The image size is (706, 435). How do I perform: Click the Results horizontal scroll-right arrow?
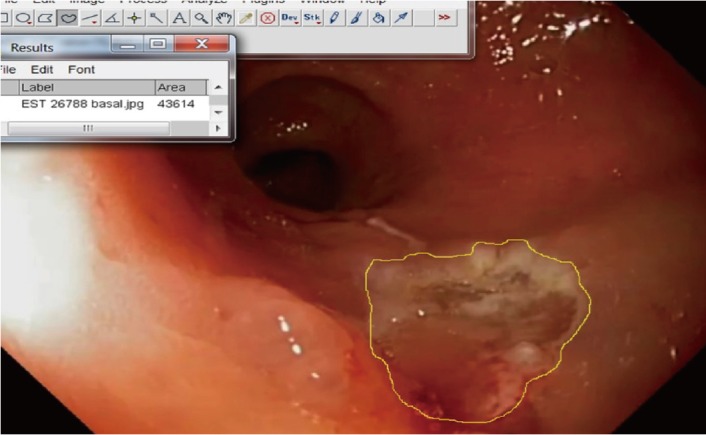218,129
